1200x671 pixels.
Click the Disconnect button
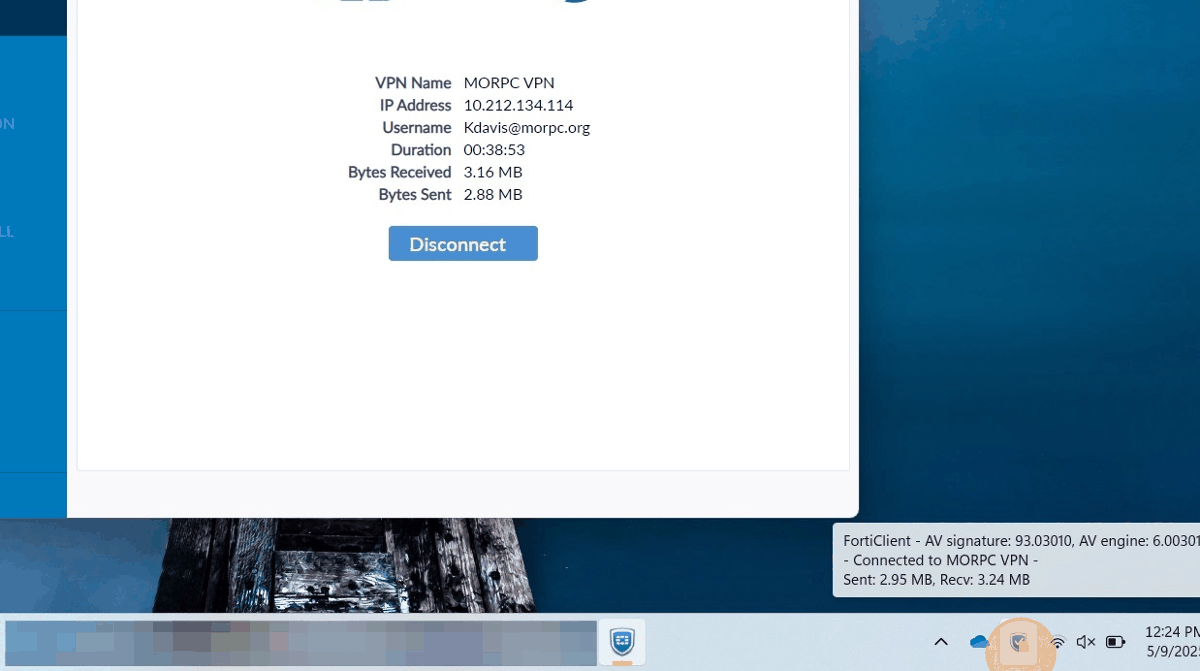pyautogui.click(x=463, y=243)
